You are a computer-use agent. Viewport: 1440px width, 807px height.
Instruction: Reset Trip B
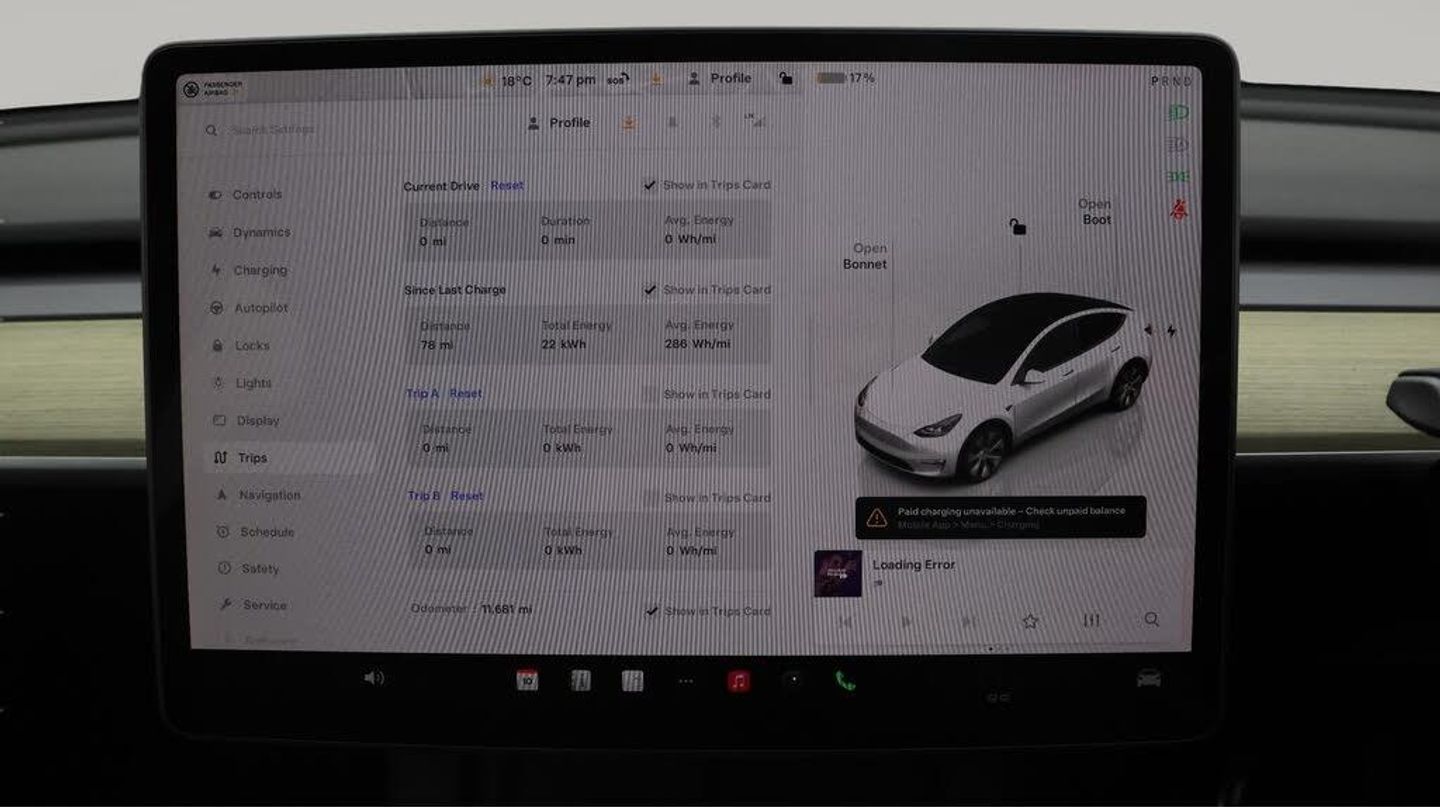click(x=466, y=496)
